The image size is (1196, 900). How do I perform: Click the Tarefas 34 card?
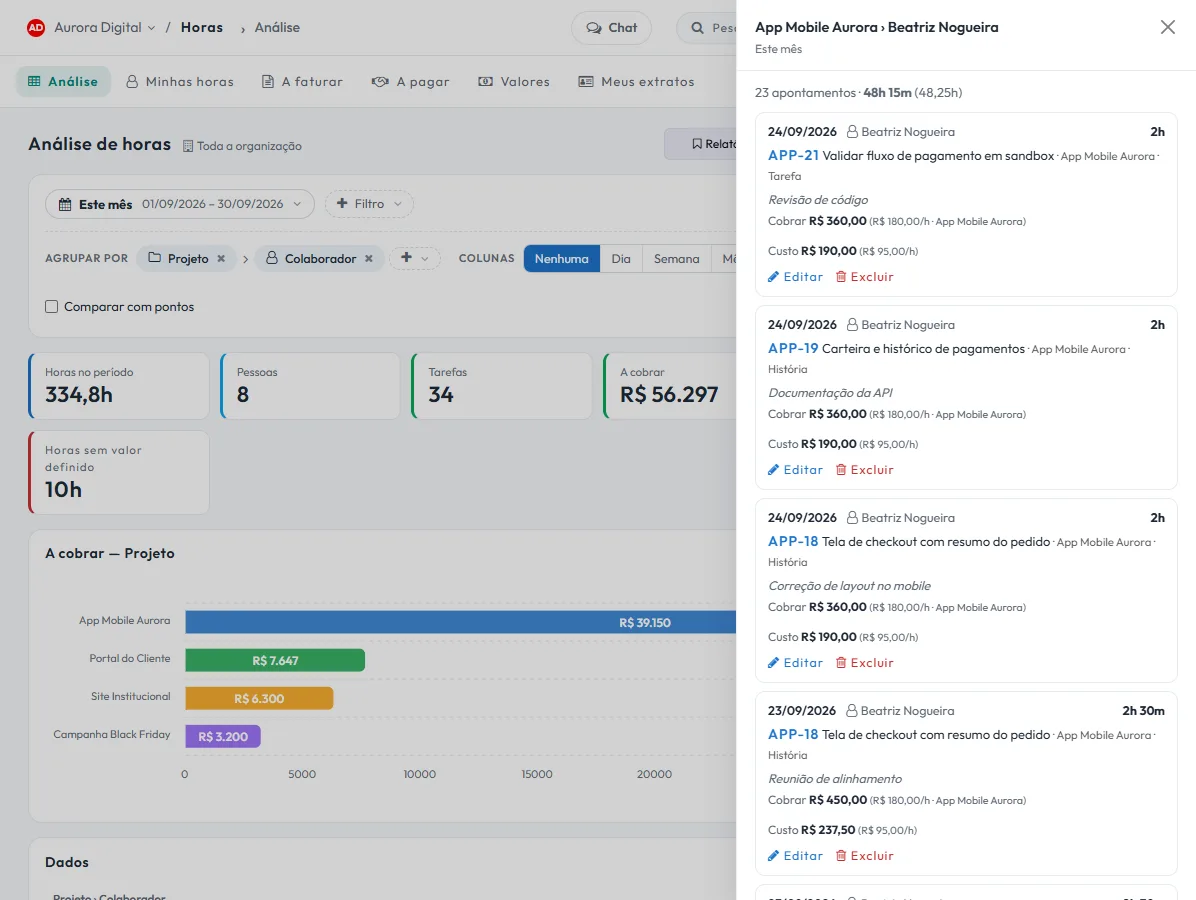[x=502, y=386]
